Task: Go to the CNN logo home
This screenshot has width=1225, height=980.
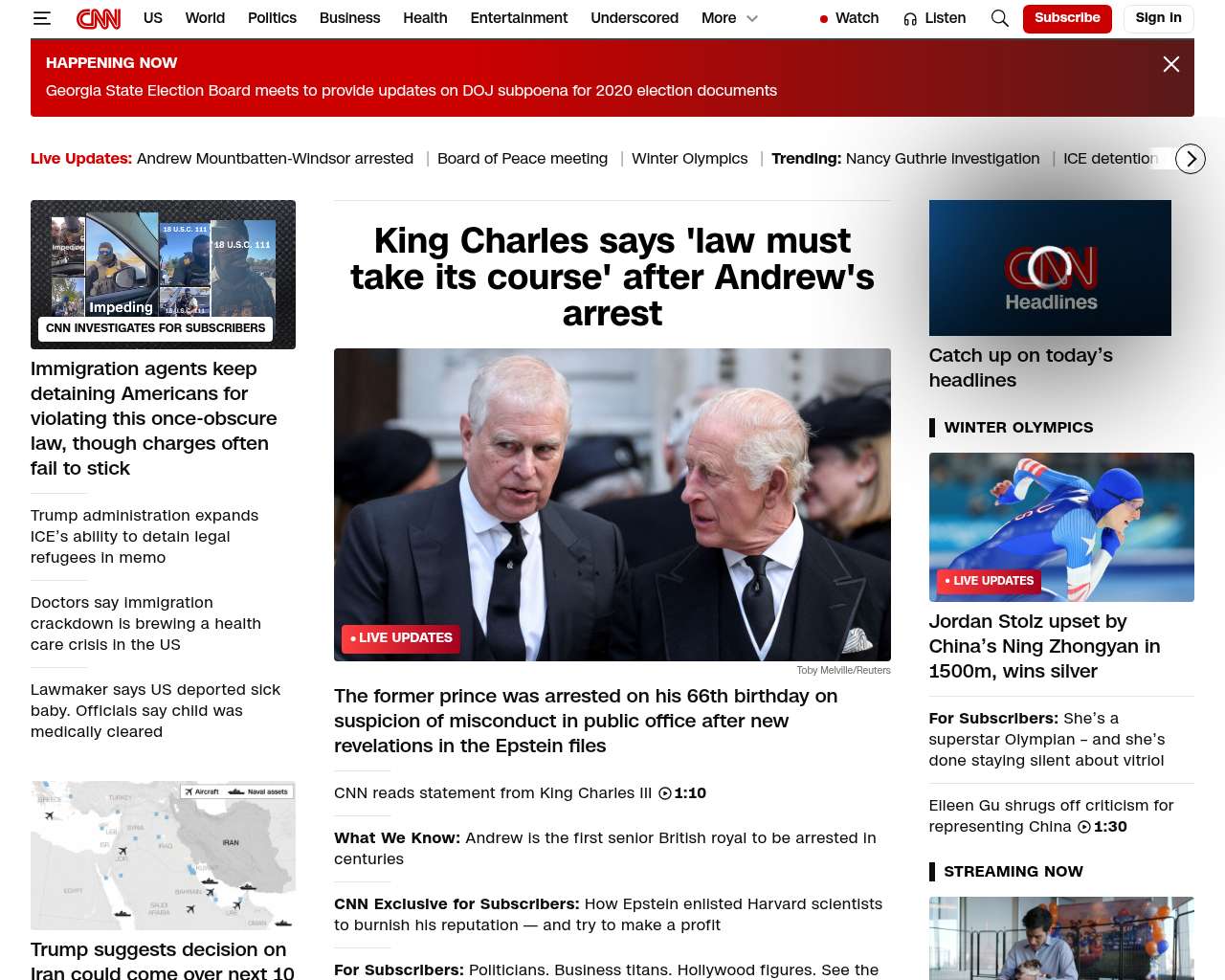Action: pyautogui.click(x=99, y=18)
